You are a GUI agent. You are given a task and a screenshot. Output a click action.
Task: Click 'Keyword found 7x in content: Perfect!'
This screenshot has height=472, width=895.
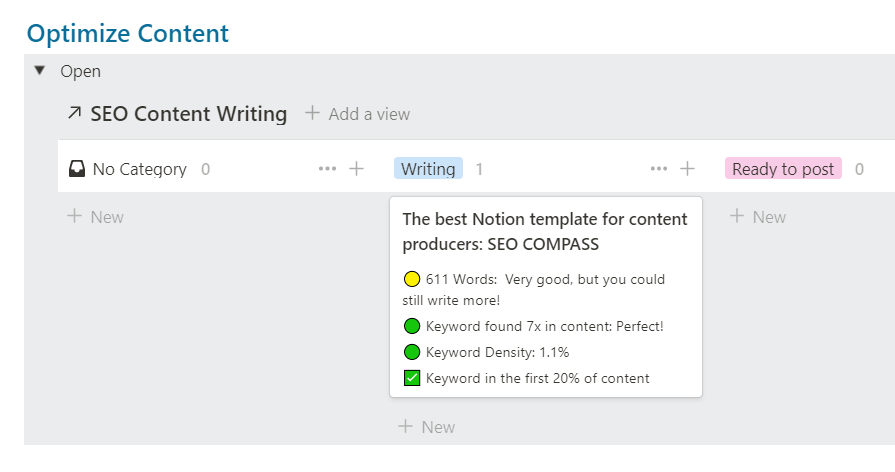pyautogui.click(x=545, y=326)
